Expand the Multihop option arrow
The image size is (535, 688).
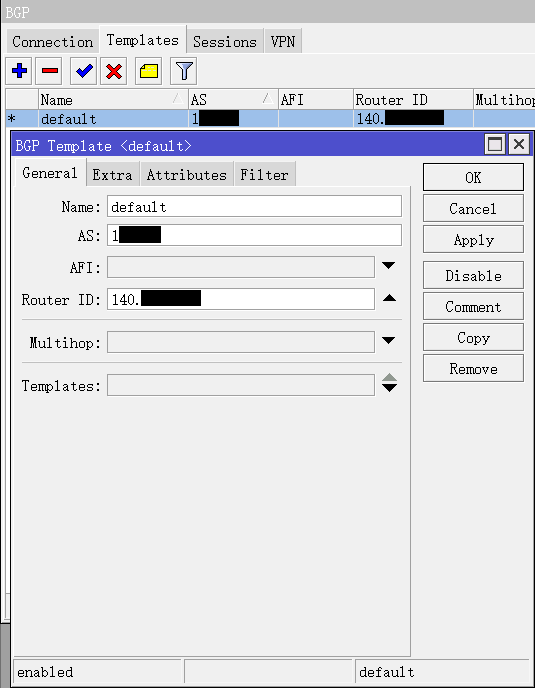point(388,340)
